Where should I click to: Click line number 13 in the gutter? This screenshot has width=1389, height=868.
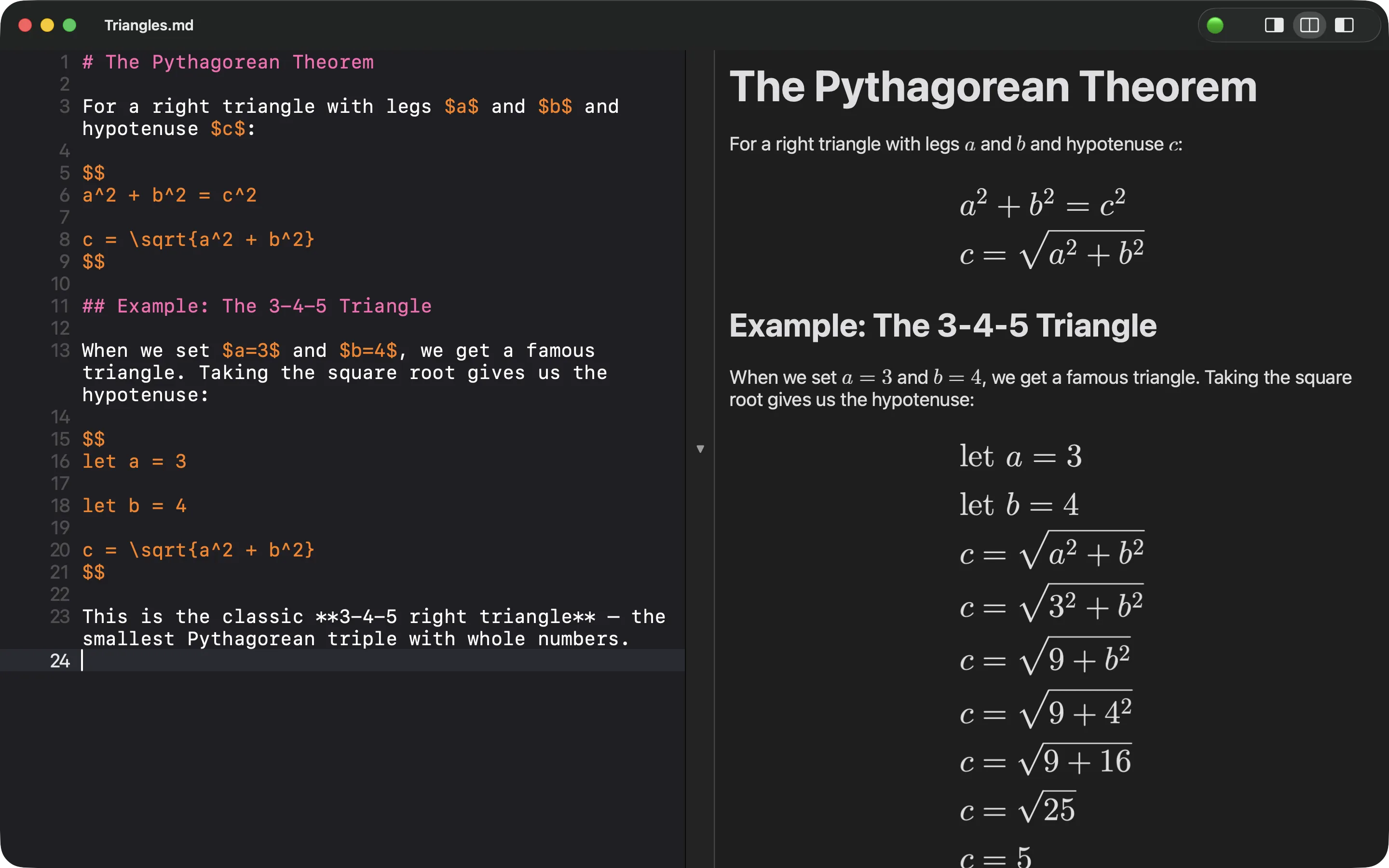[60, 350]
